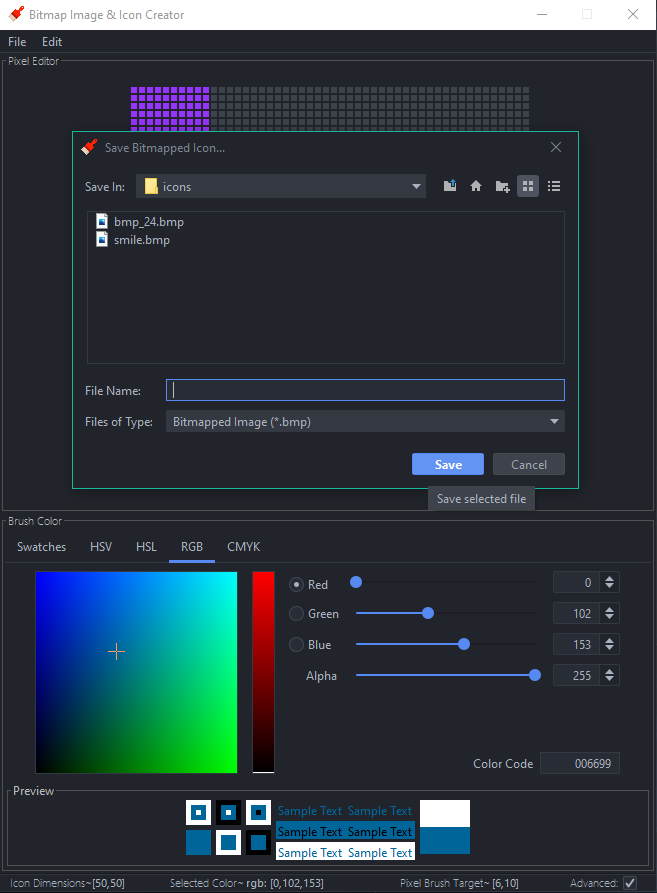Go to the Home directory icon

476,186
